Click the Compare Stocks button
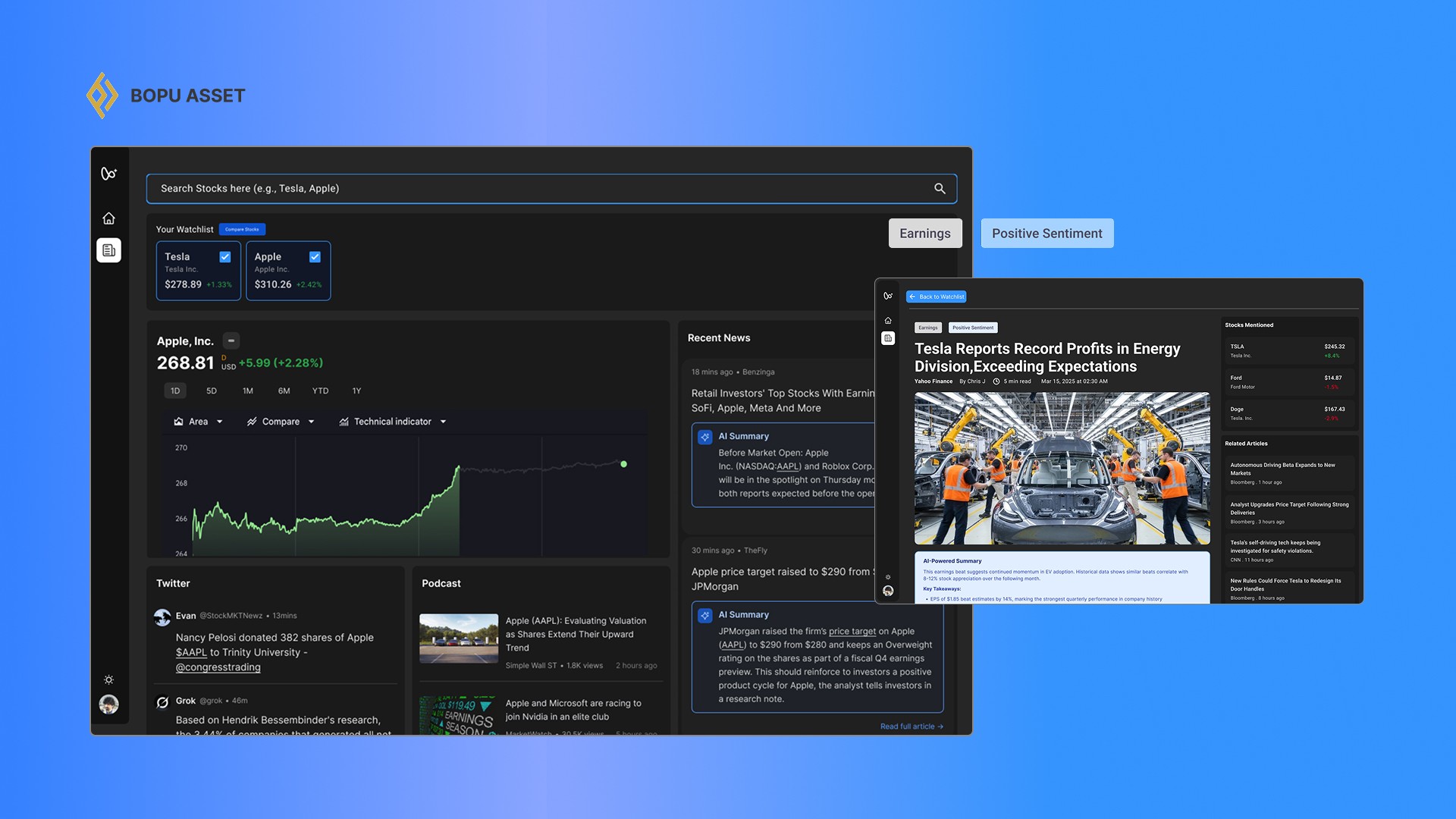This screenshot has width=1456, height=819. pyautogui.click(x=242, y=229)
